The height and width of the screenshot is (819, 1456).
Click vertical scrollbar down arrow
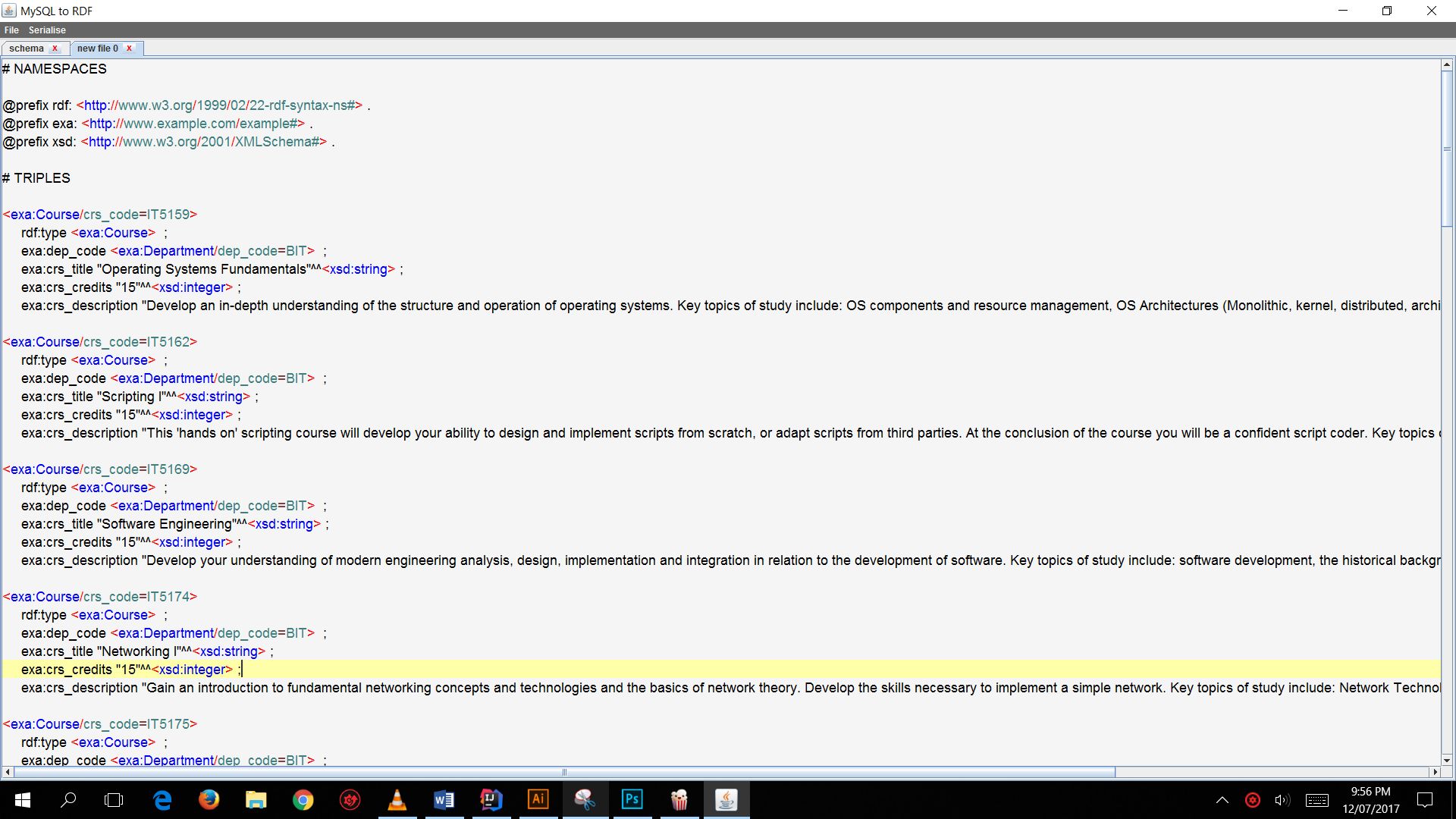click(1447, 759)
